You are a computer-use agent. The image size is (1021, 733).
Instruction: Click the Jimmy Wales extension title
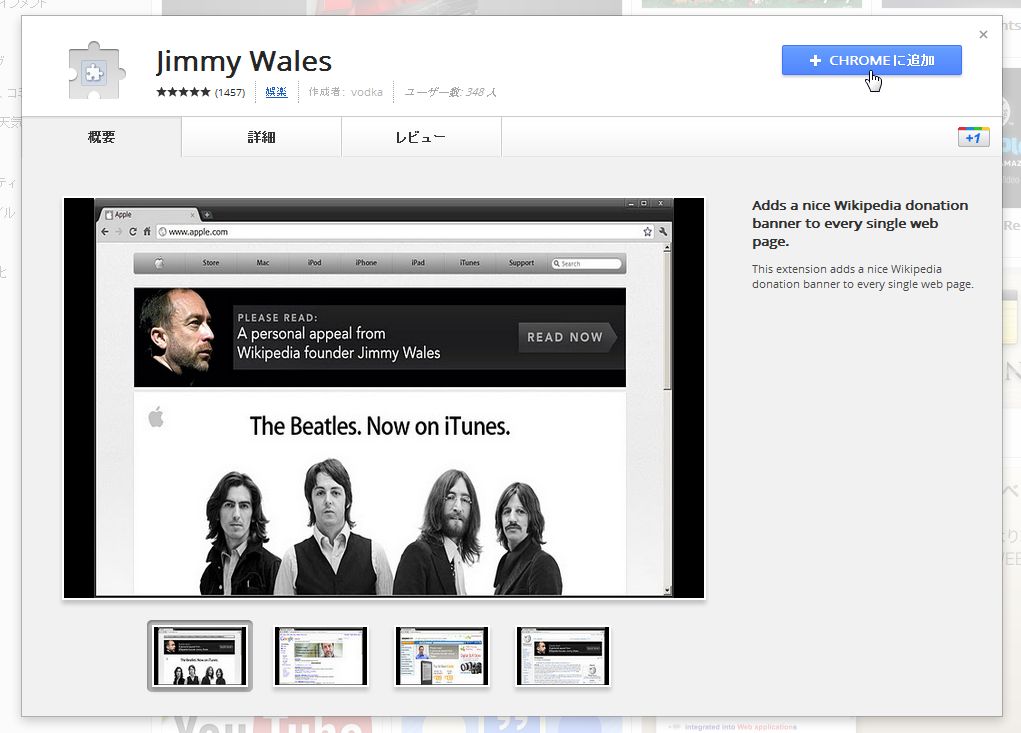(244, 61)
